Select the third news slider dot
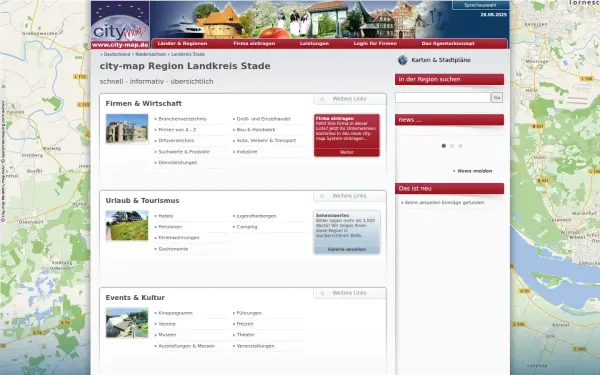This screenshot has height=375, width=600. [x=460, y=146]
